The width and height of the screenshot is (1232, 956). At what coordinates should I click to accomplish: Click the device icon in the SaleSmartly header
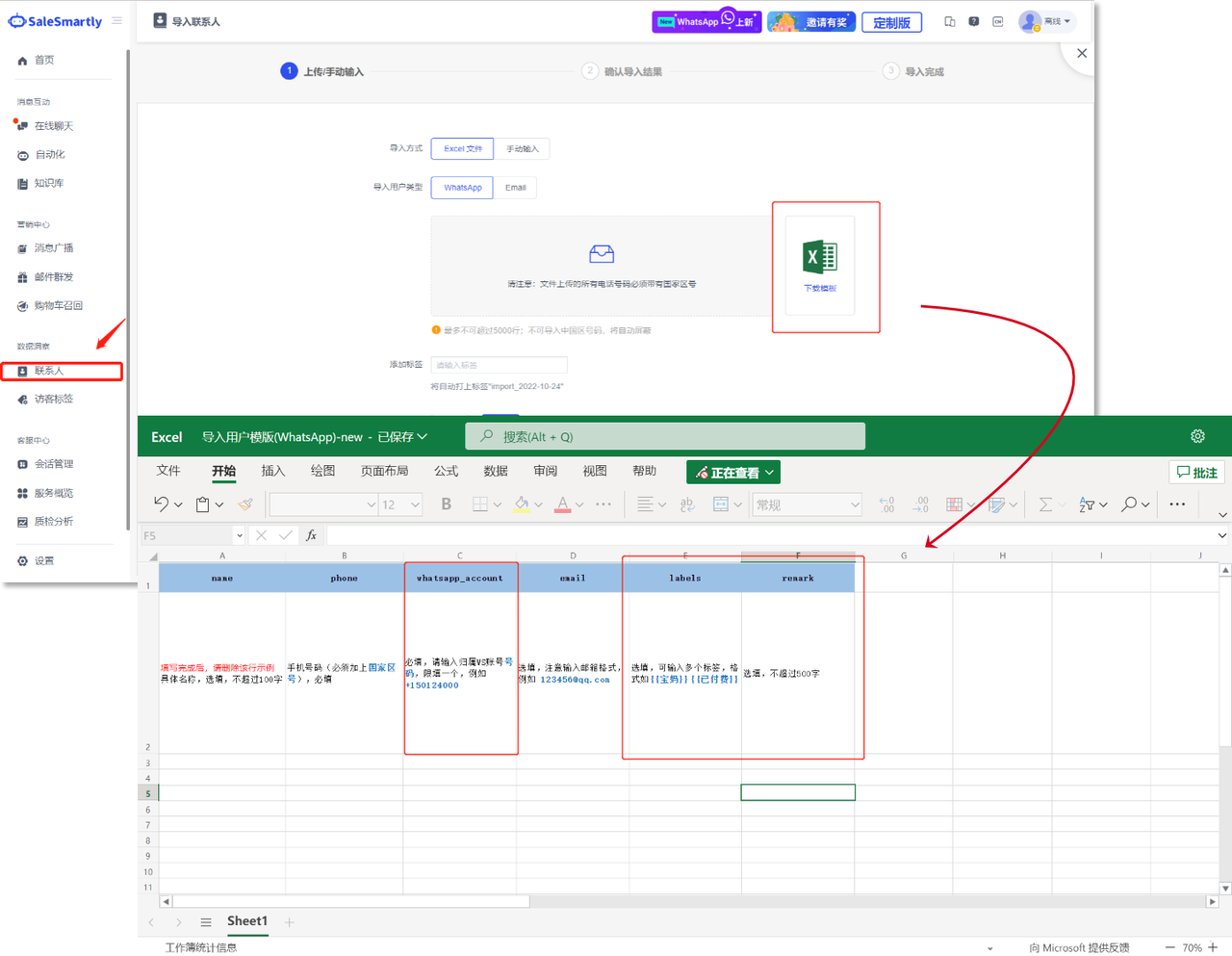coord(950,21)
